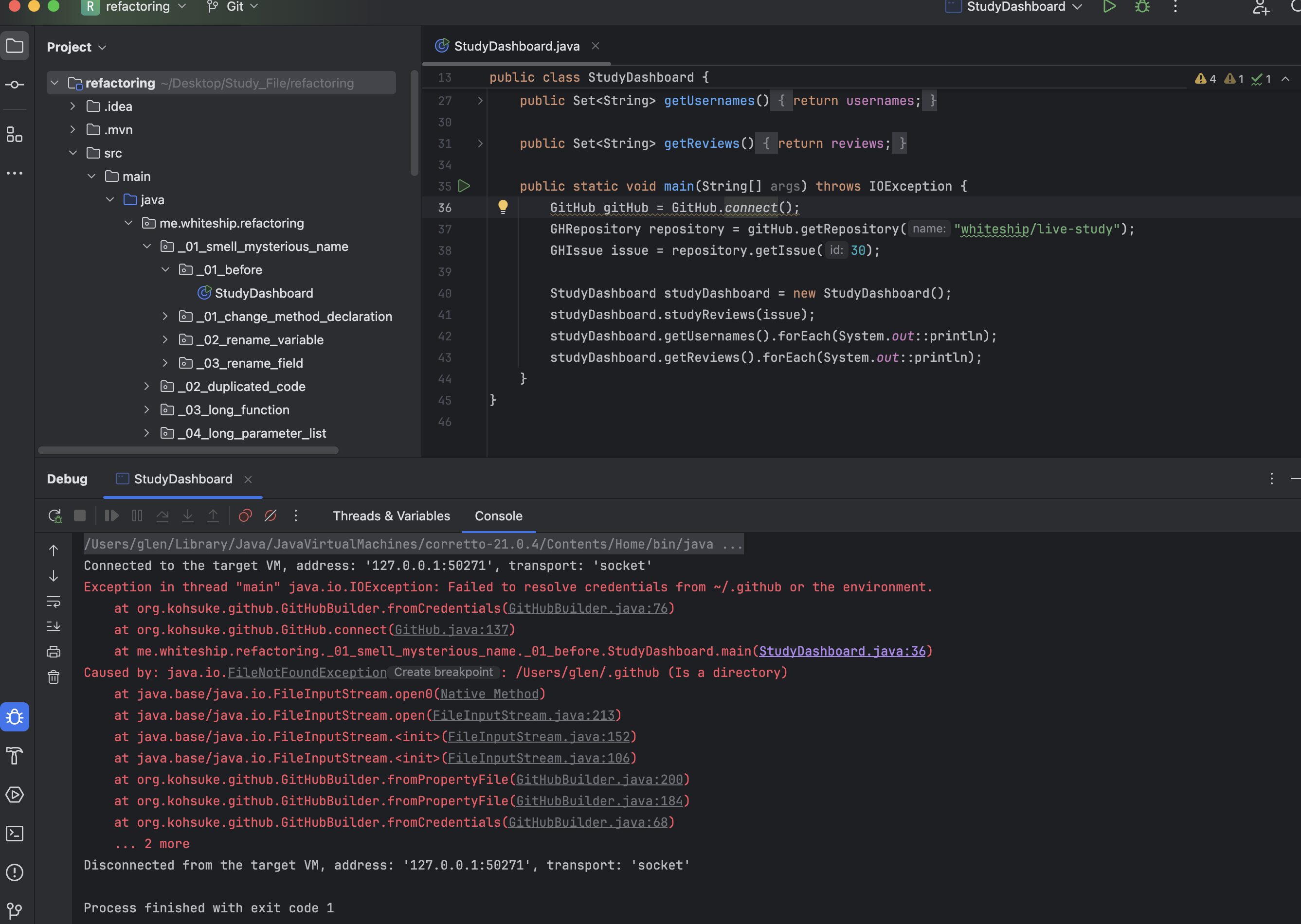Expand the .mvn folder

[73, 130]
